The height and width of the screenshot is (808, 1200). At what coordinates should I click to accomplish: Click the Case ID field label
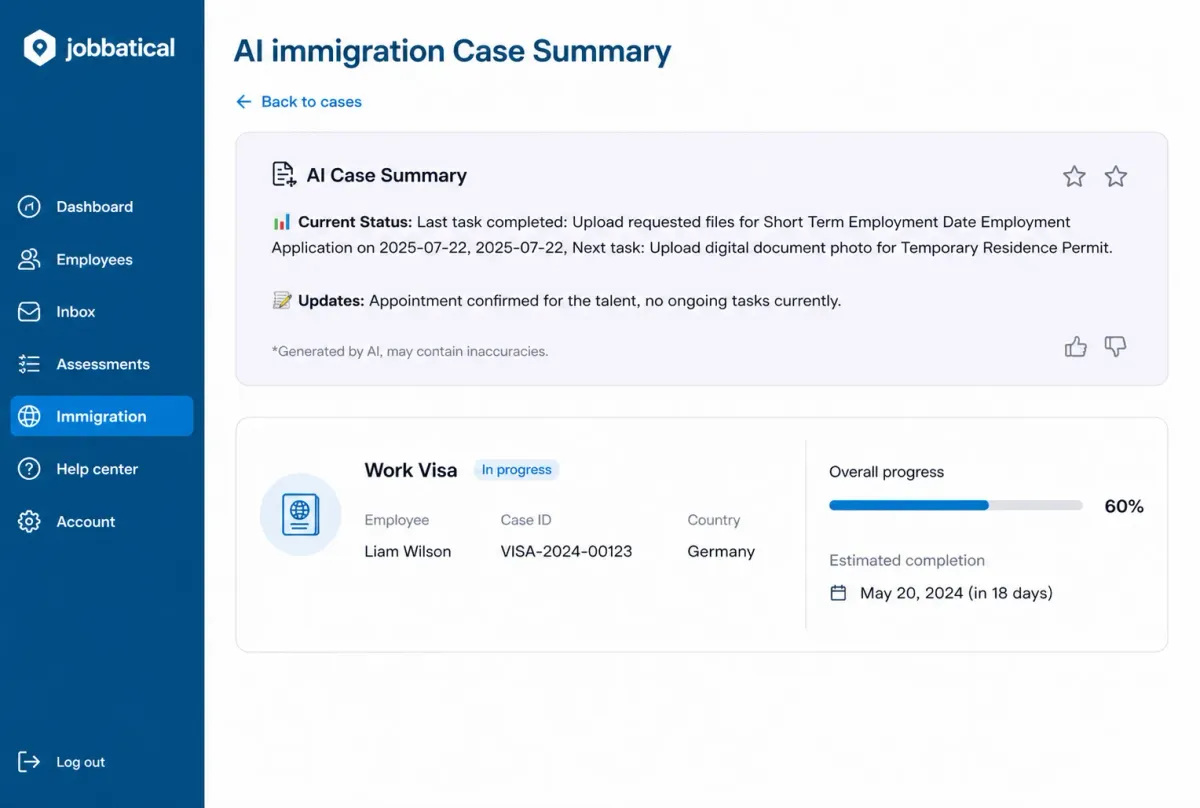(x=526, y=520)
